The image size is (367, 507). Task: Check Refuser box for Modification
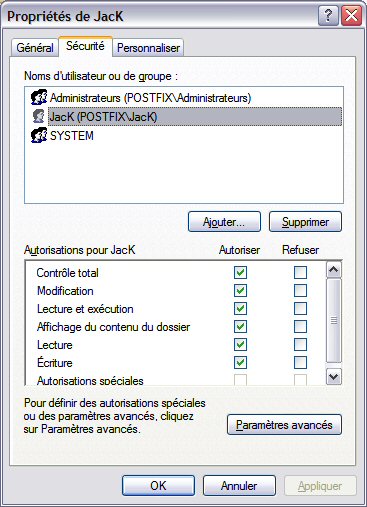pyautogui.click(x=300, y=290)
